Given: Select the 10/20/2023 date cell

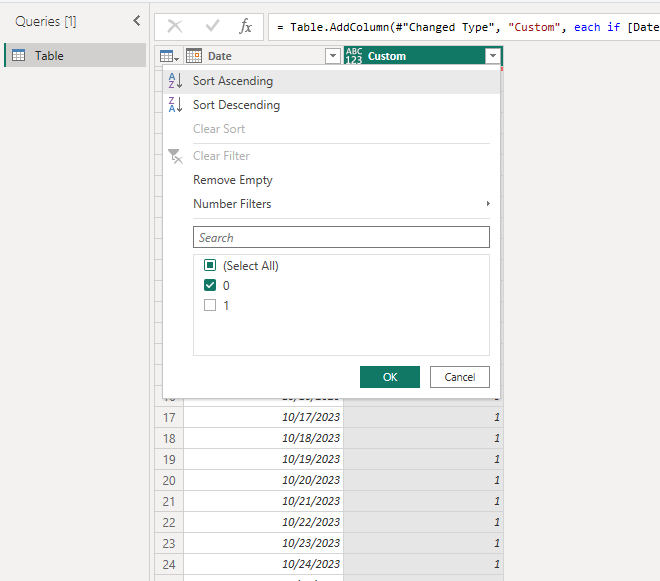Looking at the screenshot, I should (x=263, y=480).
